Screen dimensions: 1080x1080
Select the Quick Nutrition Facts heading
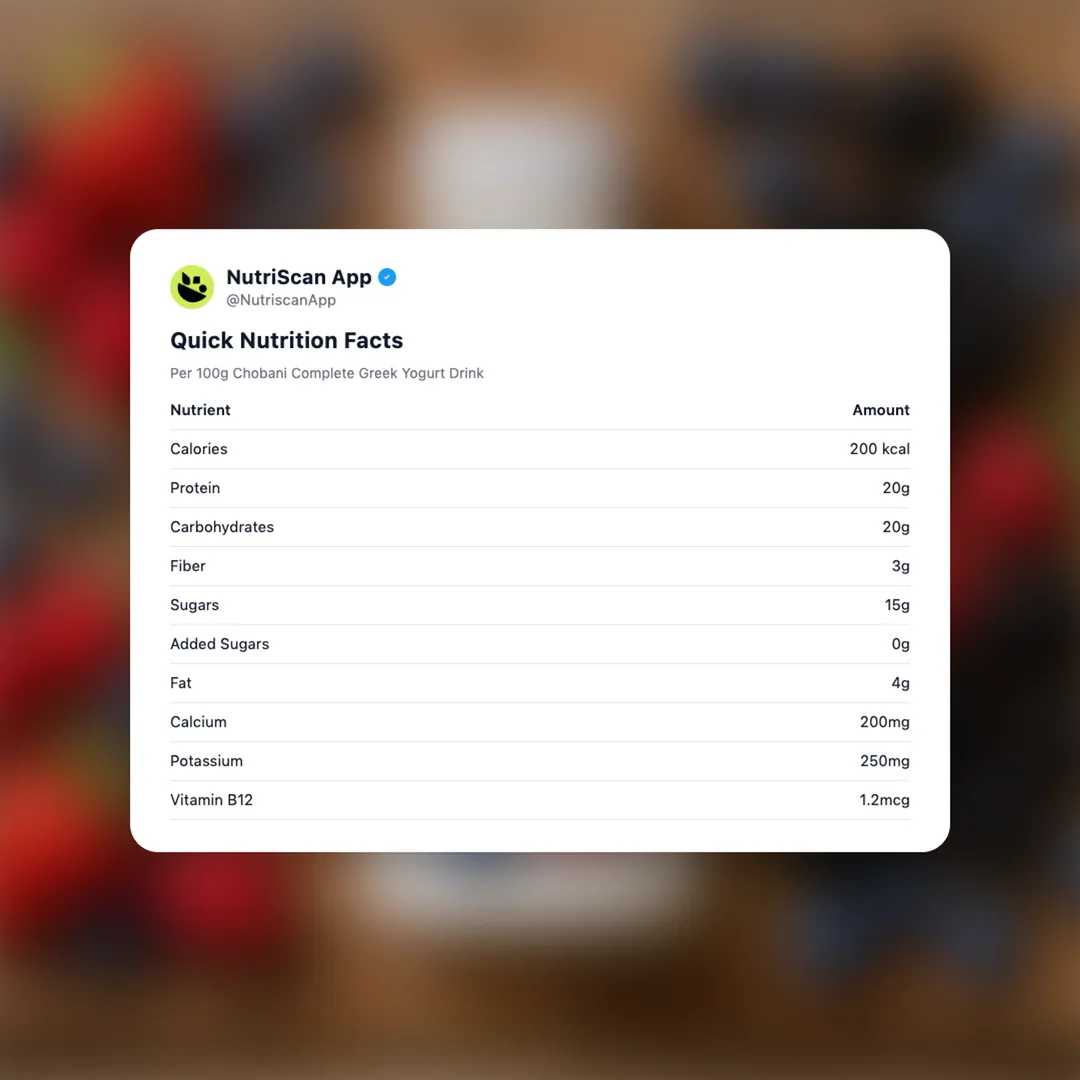(286, 340)
